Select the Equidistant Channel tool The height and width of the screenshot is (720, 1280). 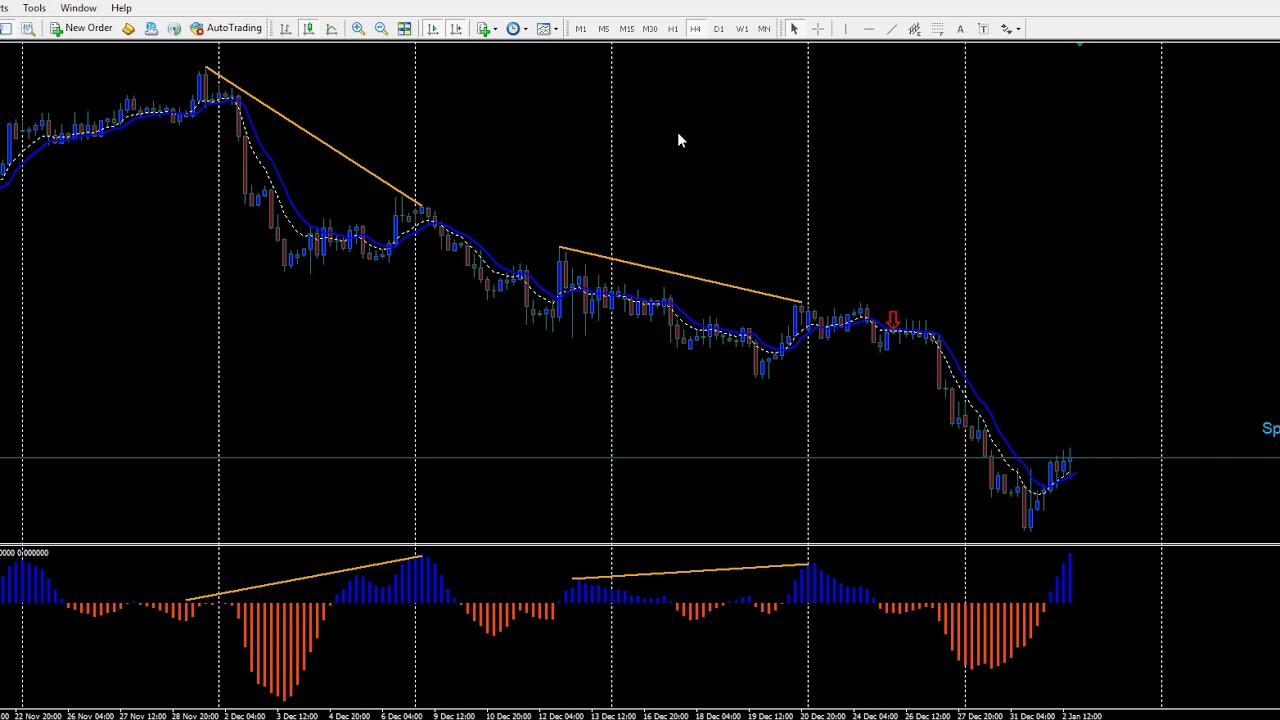pos(914,28)
